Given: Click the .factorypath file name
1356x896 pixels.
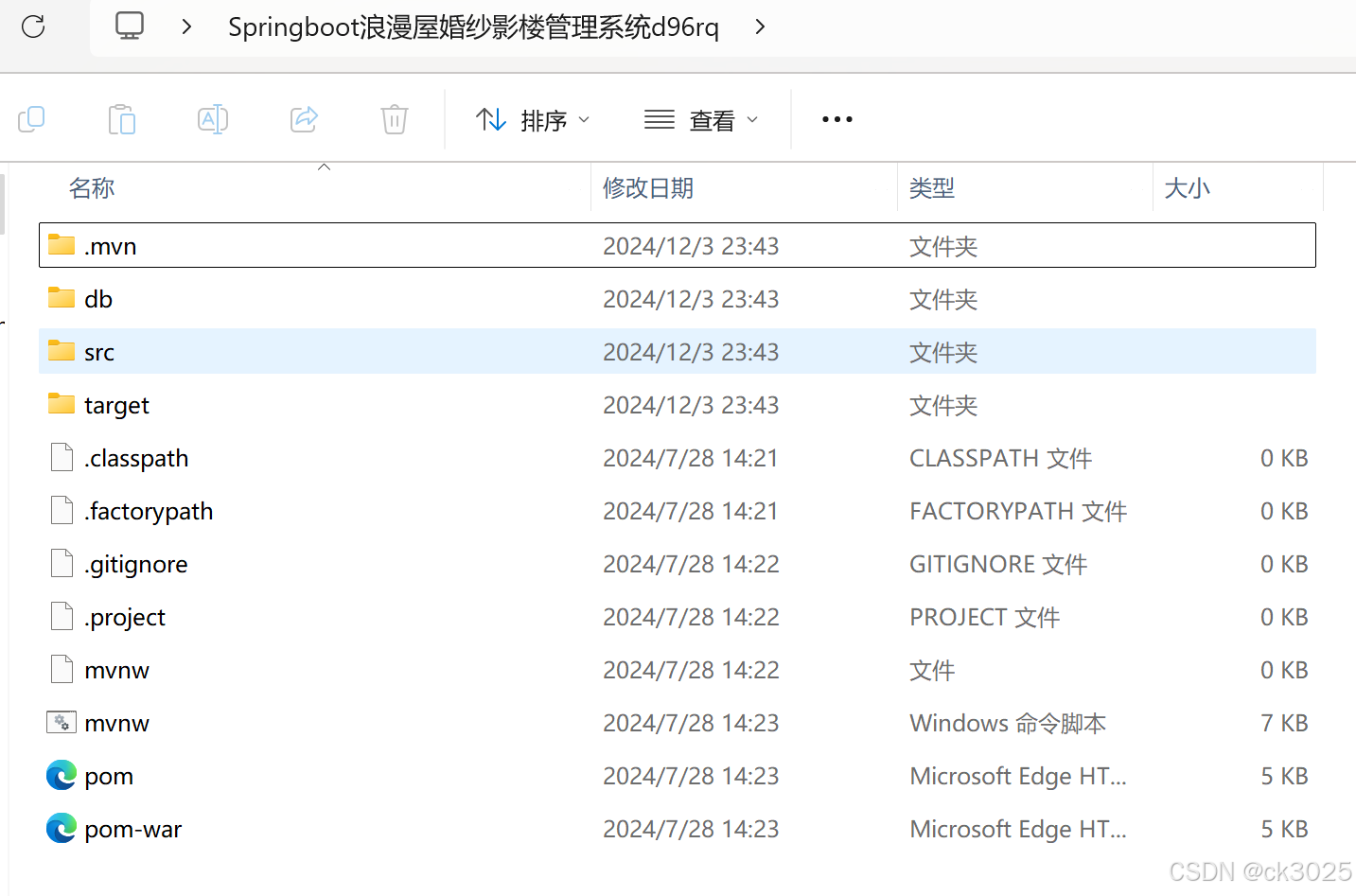Looking at the screenshot, I should pyautogui.click(x=149, y=512).
